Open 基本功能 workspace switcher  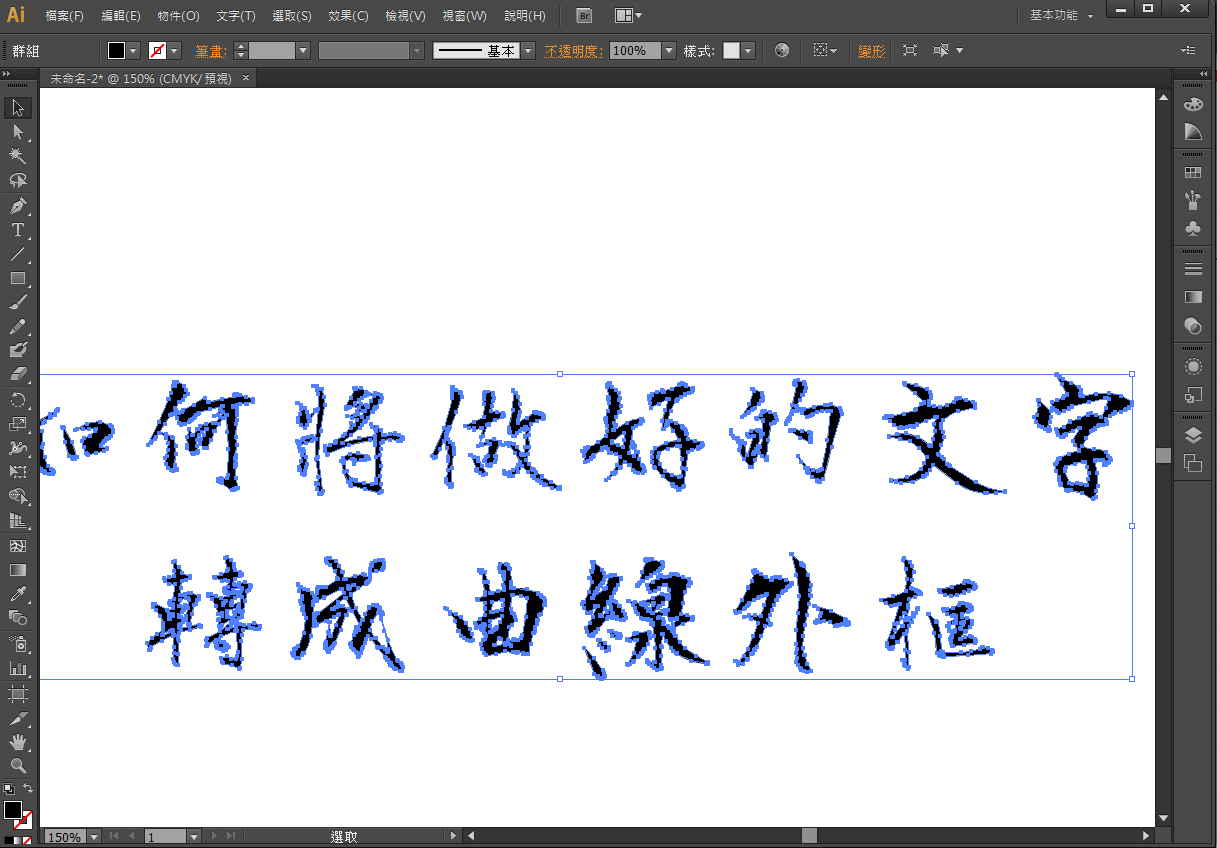(1061, 16)
